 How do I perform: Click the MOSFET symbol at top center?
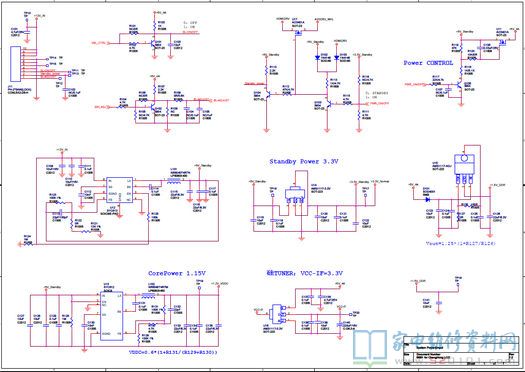click(x=298, y=33)
